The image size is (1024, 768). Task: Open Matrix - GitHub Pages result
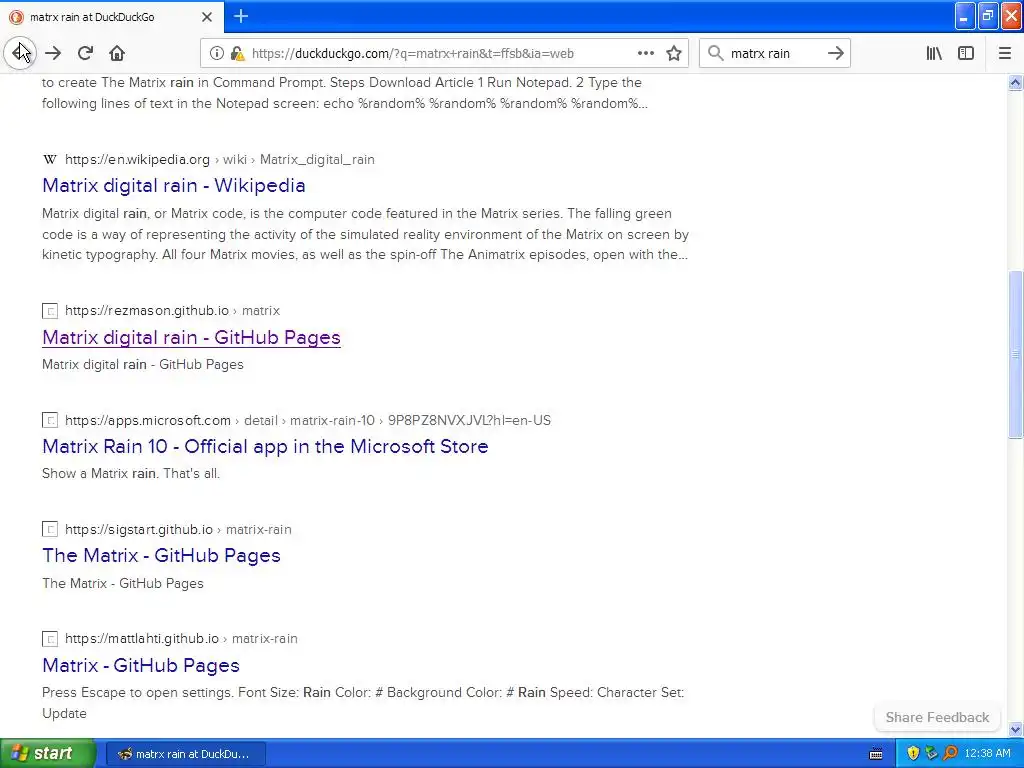141,665
